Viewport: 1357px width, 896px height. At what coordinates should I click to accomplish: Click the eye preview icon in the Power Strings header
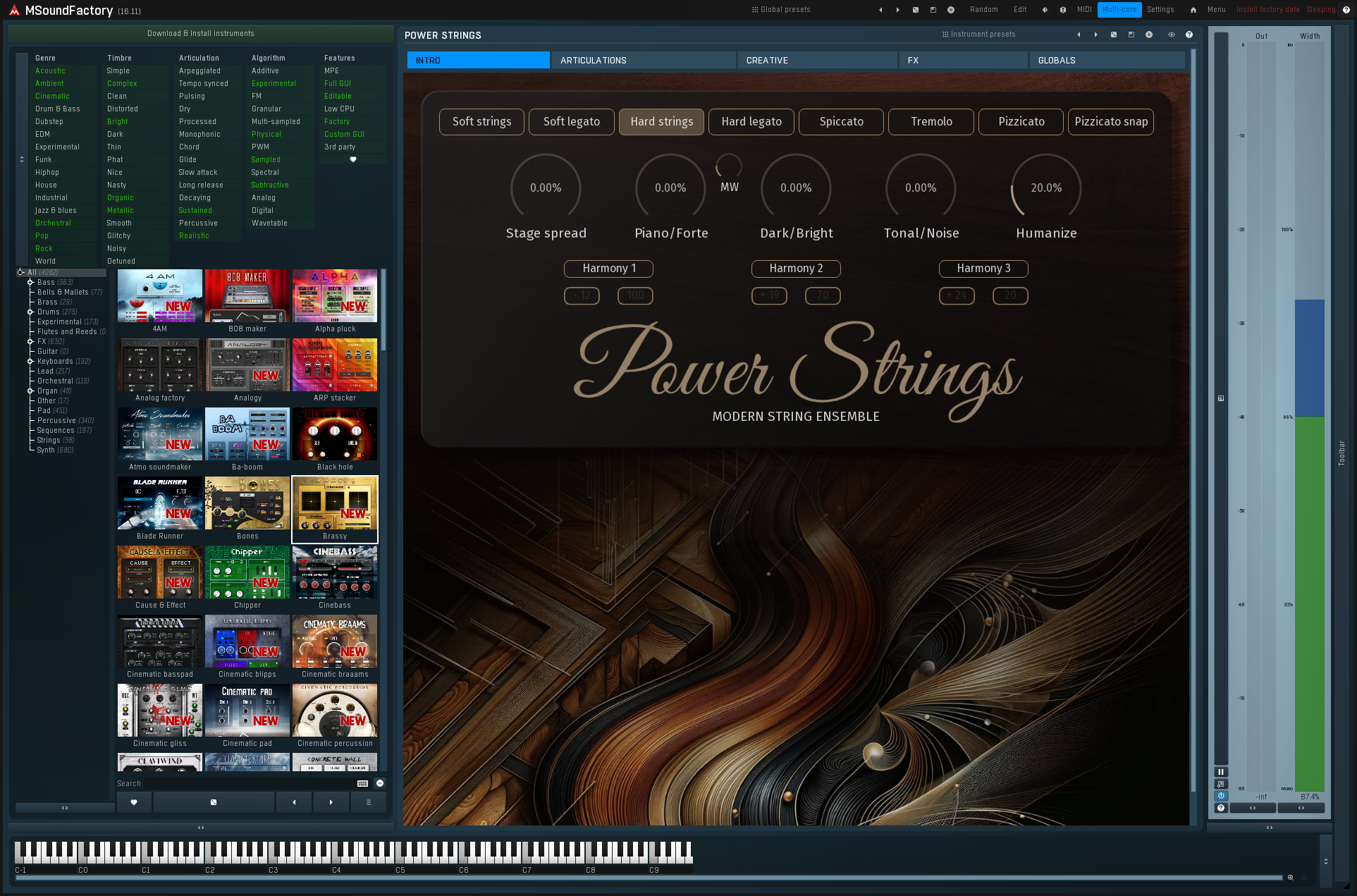(x=1172, y=35)
